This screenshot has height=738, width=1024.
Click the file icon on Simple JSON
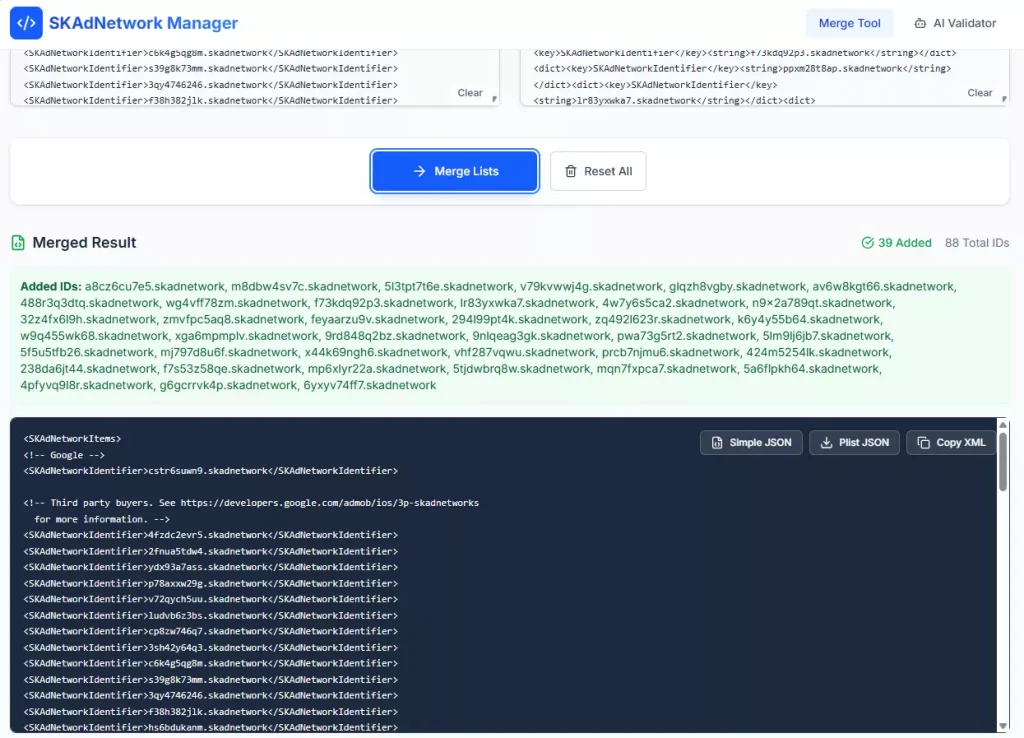(x=716, y=443)
